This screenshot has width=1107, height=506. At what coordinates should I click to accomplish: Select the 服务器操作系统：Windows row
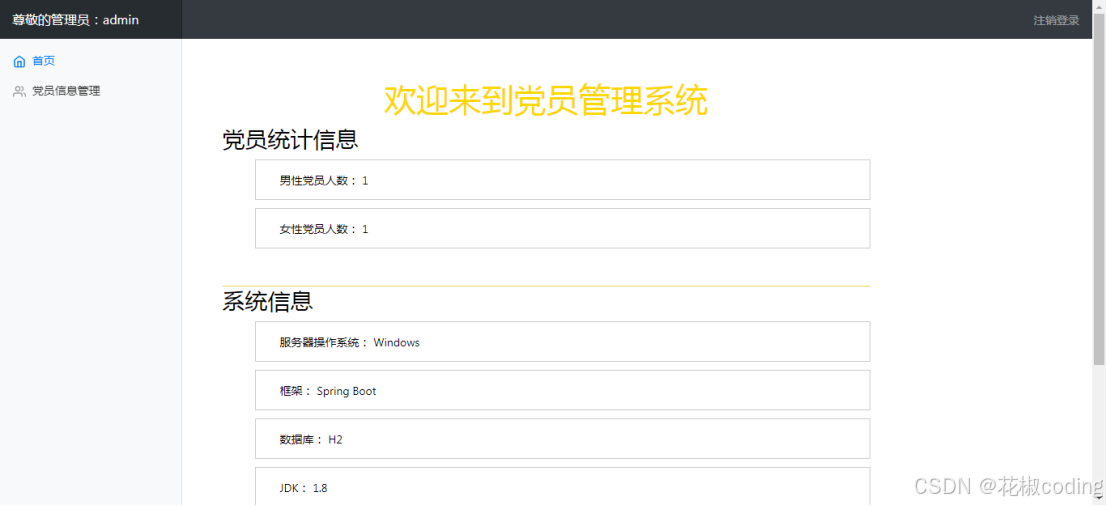562,342
